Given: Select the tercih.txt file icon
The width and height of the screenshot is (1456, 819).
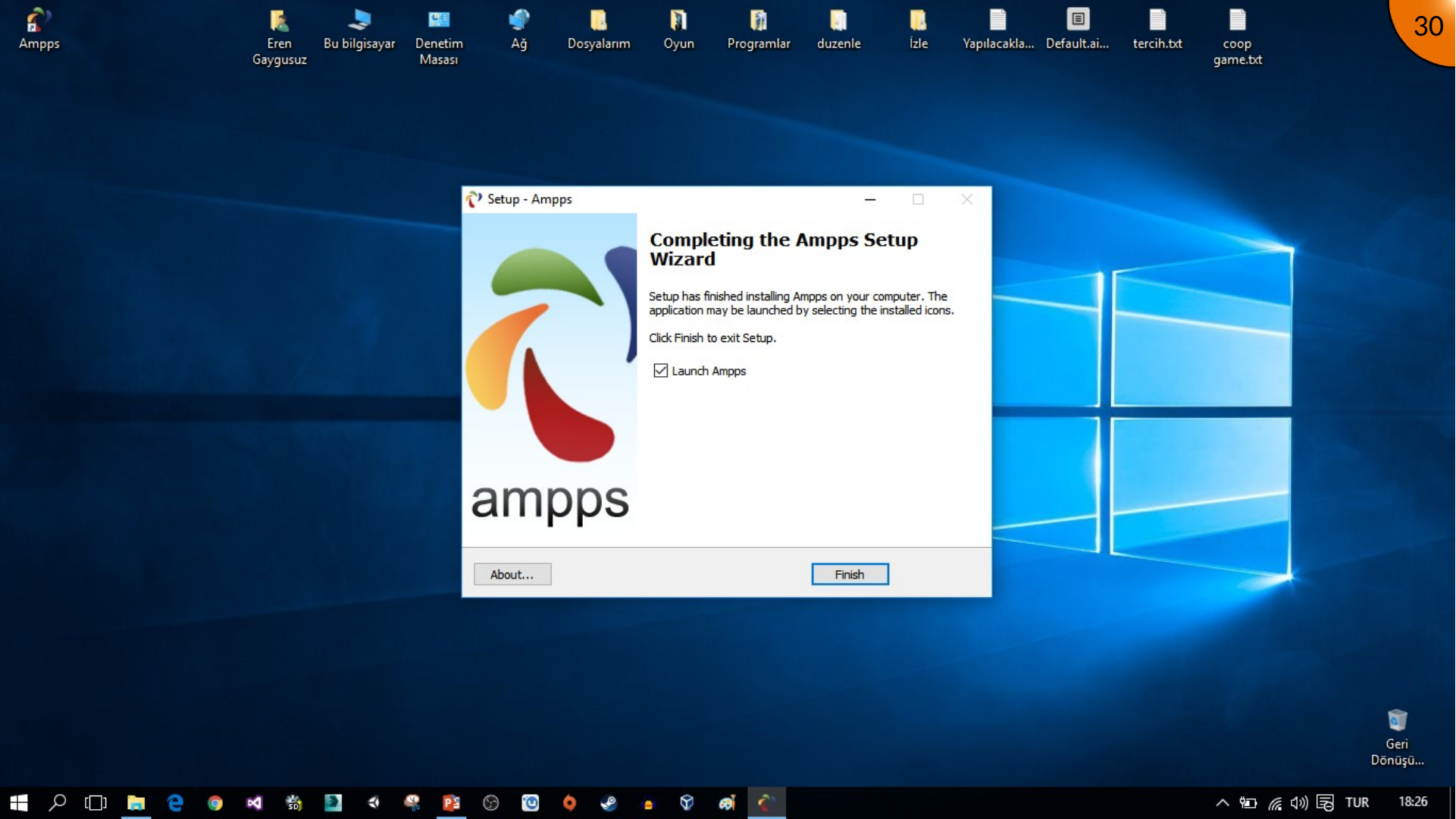Looking at the screenshot, I should coord(1157,30).
